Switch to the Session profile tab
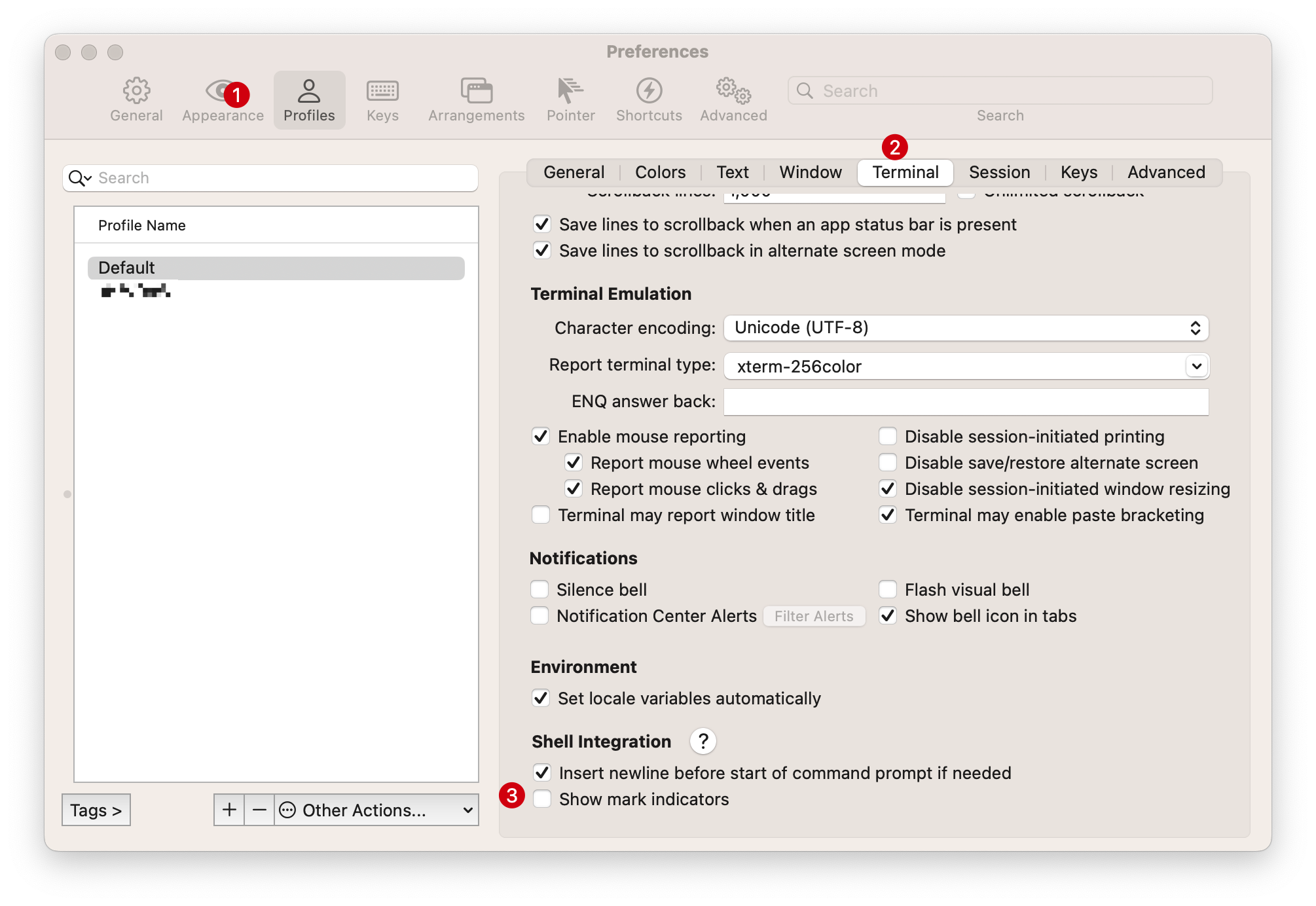This screenshot has width=1316, height=906. [x=999, y=172]
